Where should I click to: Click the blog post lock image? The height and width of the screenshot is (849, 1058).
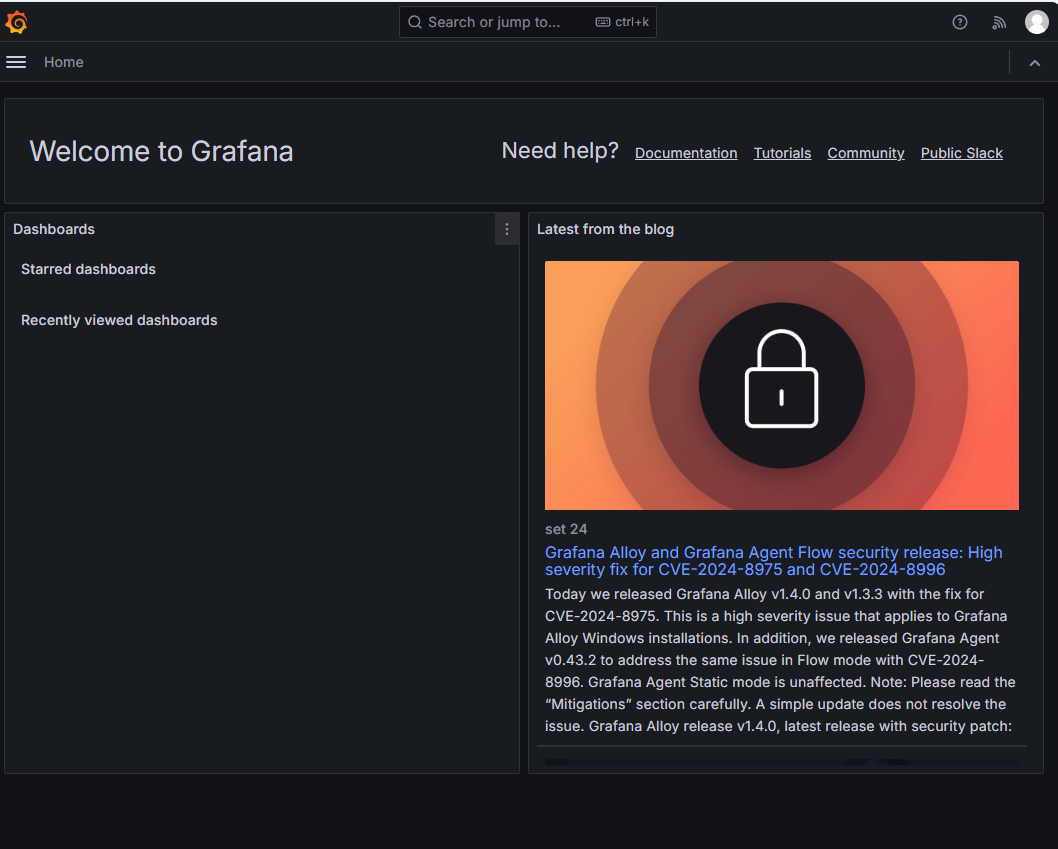tap(781, 385)
